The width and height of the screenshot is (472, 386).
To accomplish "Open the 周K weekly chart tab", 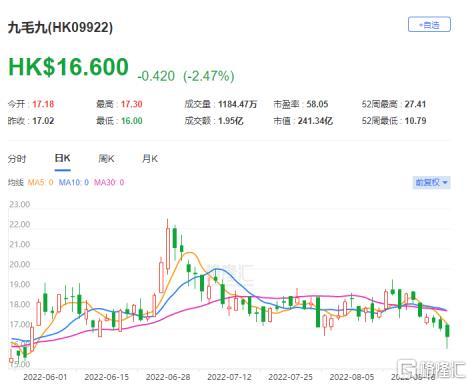I will point(106,159).
